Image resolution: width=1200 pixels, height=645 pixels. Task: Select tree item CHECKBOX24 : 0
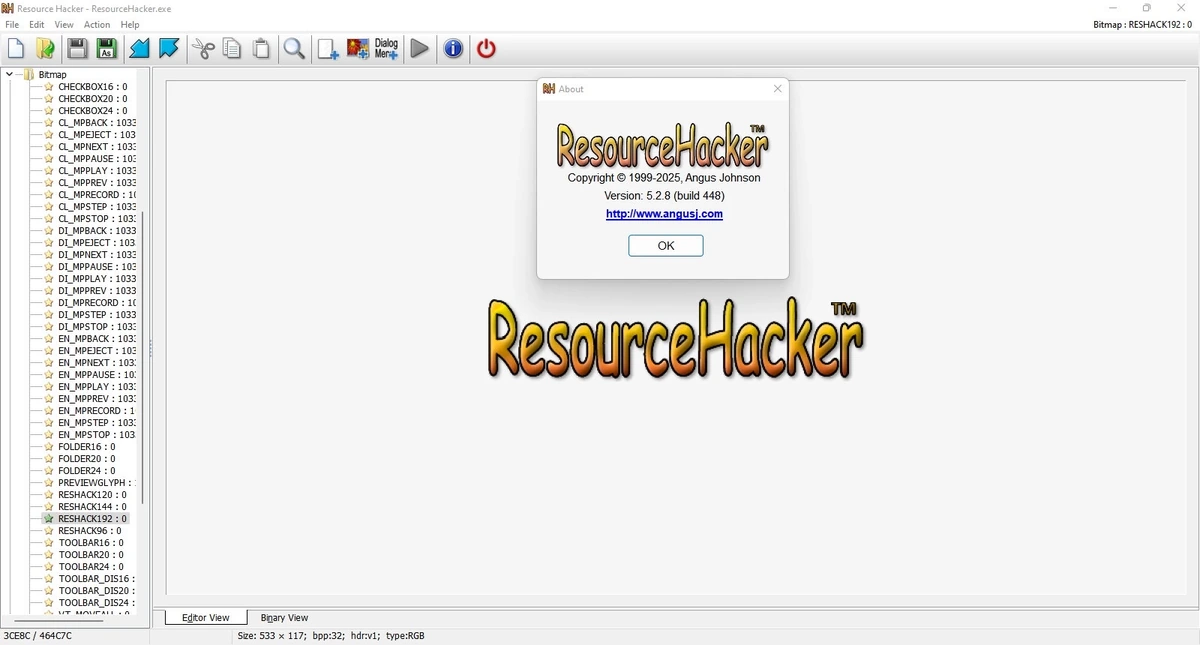(x=92, y=111)
